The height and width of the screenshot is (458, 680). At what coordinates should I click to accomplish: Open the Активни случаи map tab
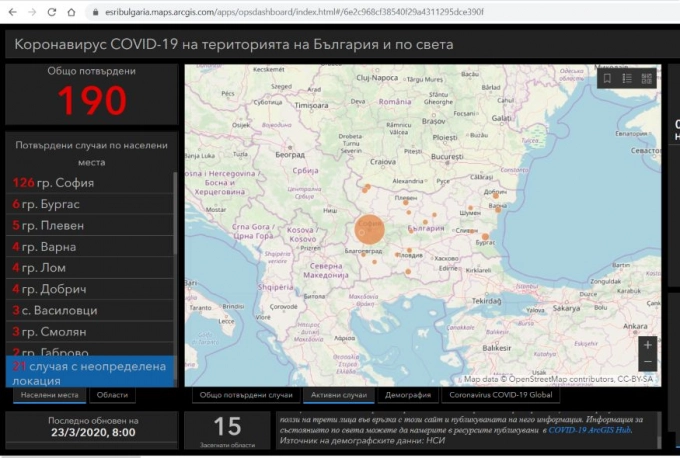pyautogui.click(x=335, y=395)
